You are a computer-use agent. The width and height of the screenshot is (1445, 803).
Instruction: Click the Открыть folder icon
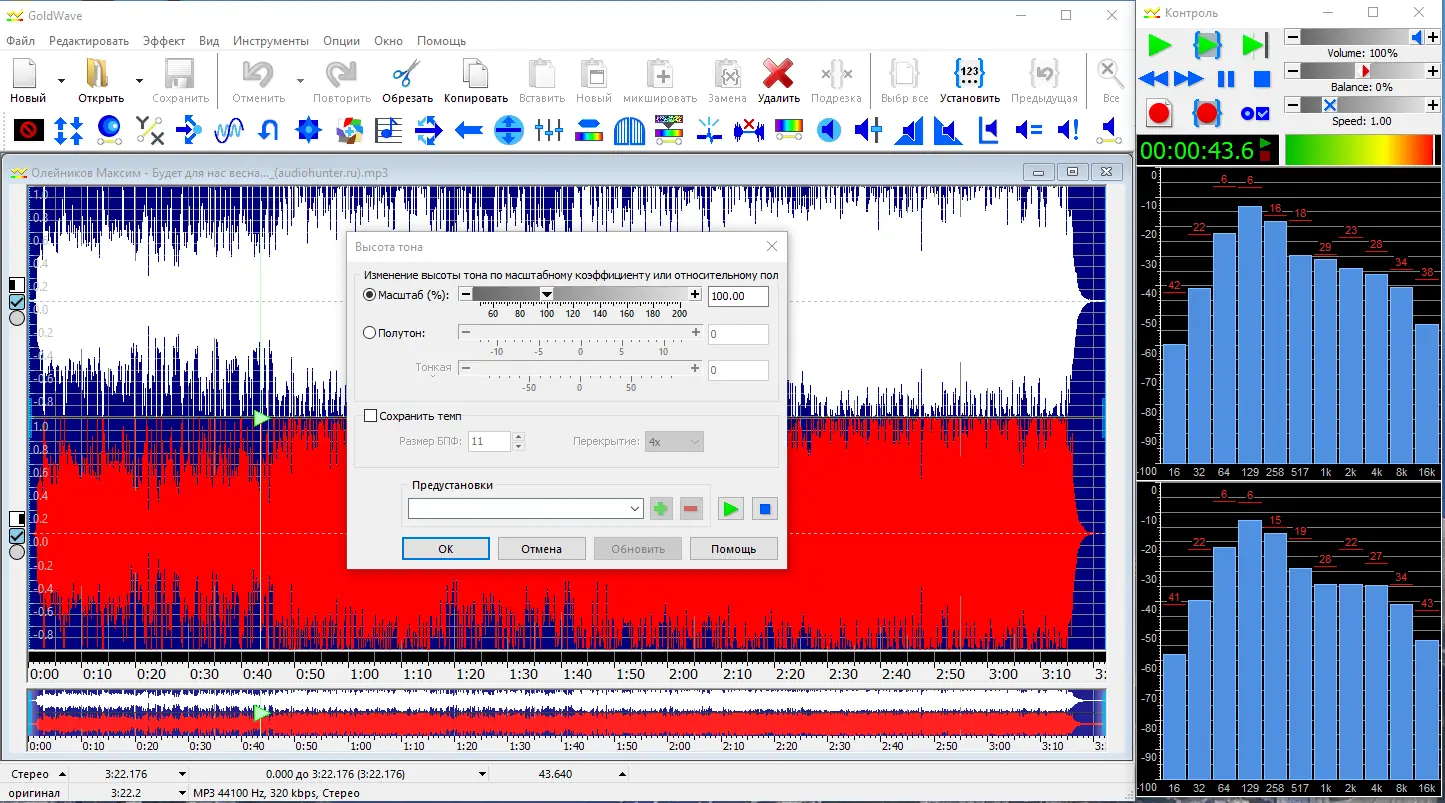pyautogui.click(x=99, y=75)
